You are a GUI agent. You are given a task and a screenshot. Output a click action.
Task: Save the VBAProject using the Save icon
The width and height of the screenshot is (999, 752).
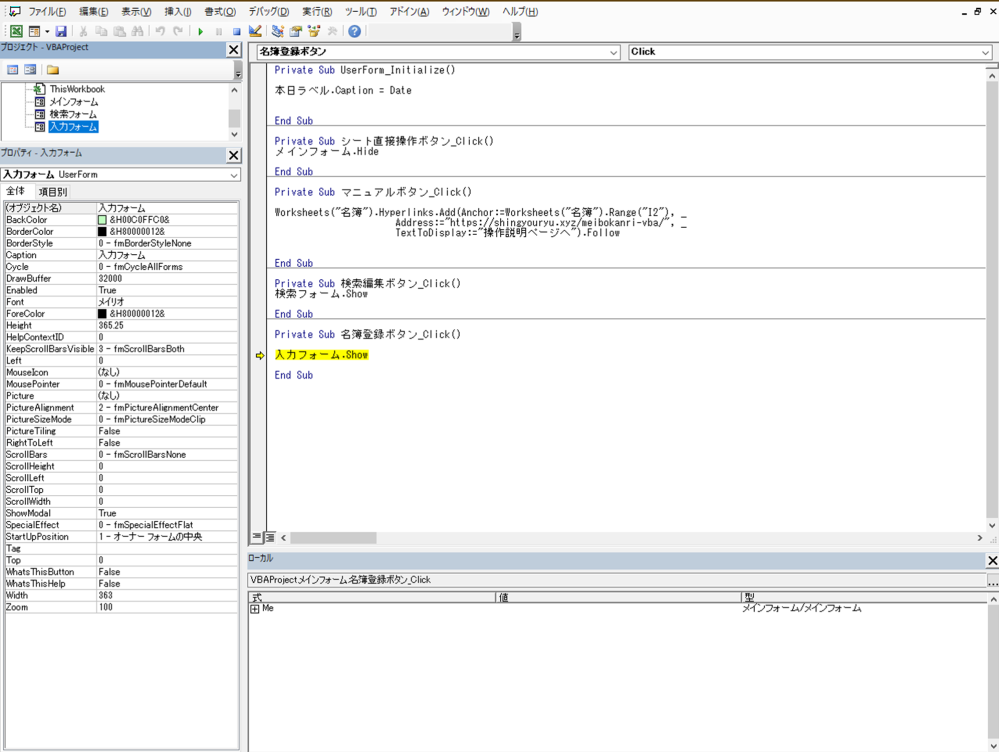(x=60, y=31)
